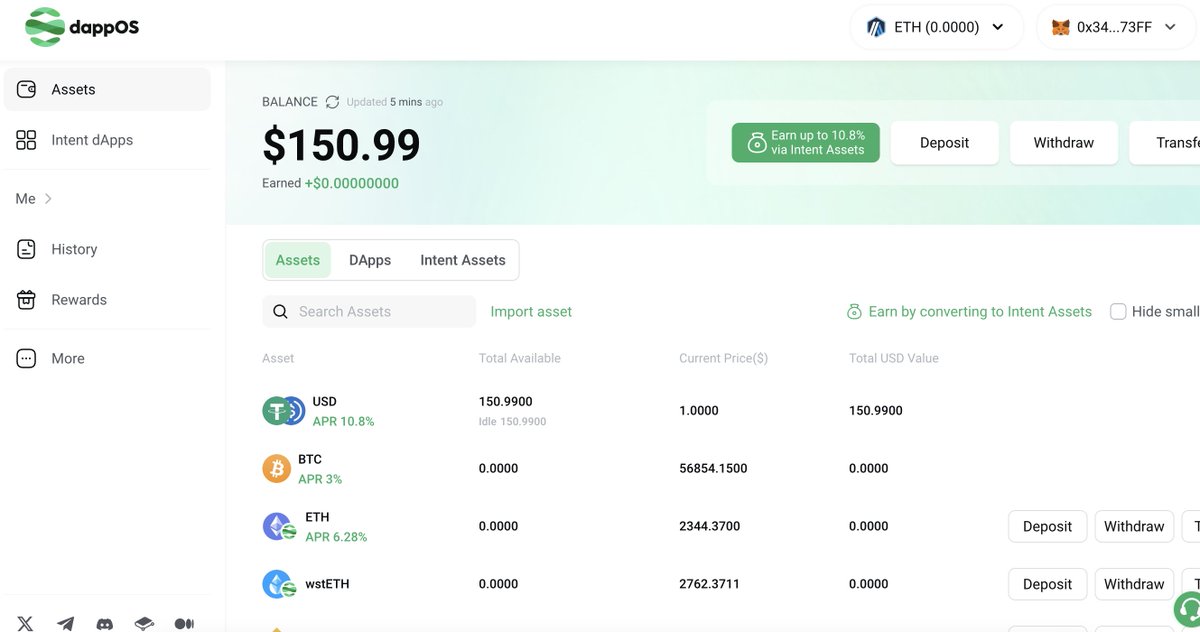
Task: Focus the Search Assets field
Action: coord(369,311)
